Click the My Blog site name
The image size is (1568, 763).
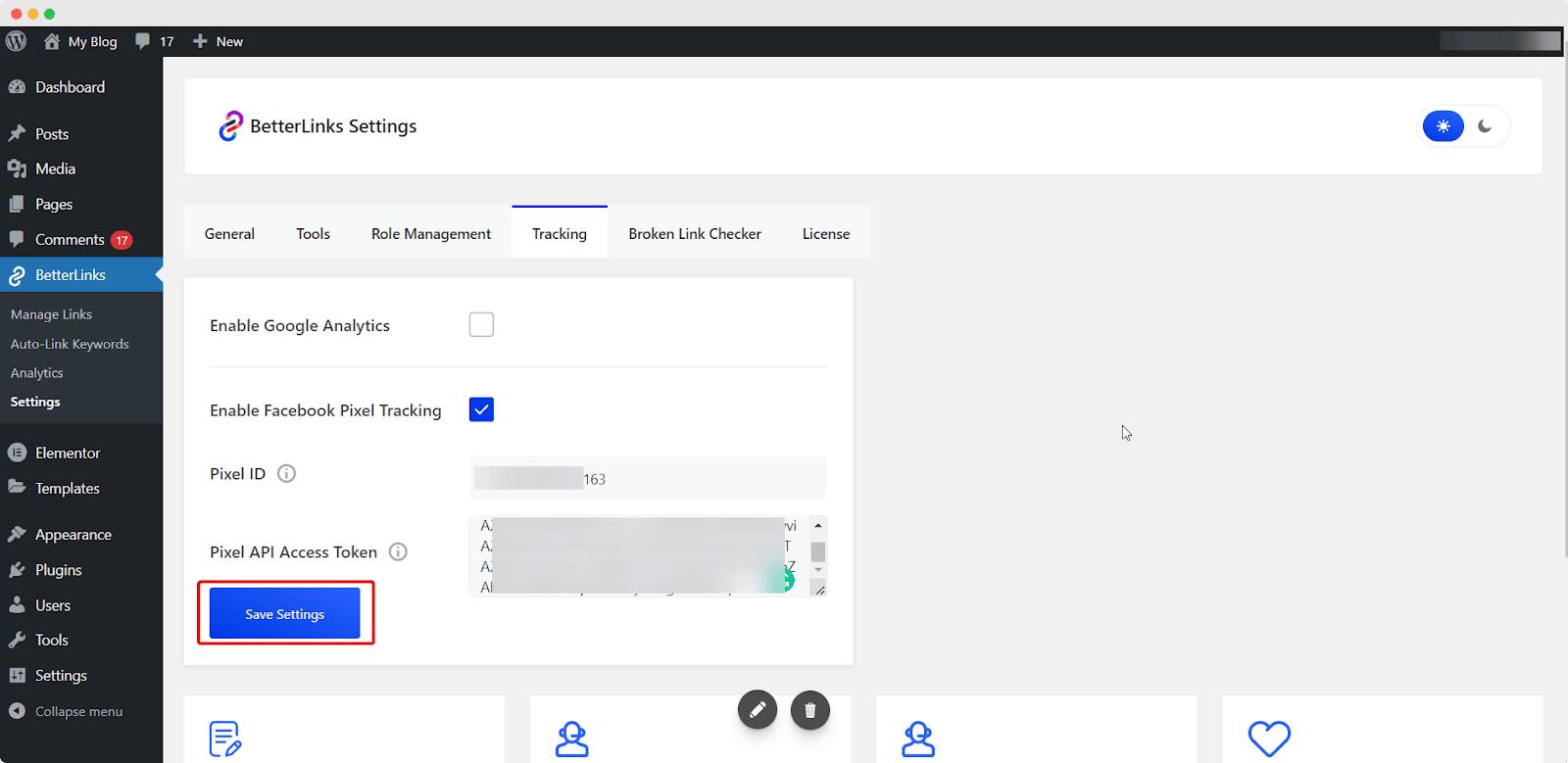click(93, 41)
